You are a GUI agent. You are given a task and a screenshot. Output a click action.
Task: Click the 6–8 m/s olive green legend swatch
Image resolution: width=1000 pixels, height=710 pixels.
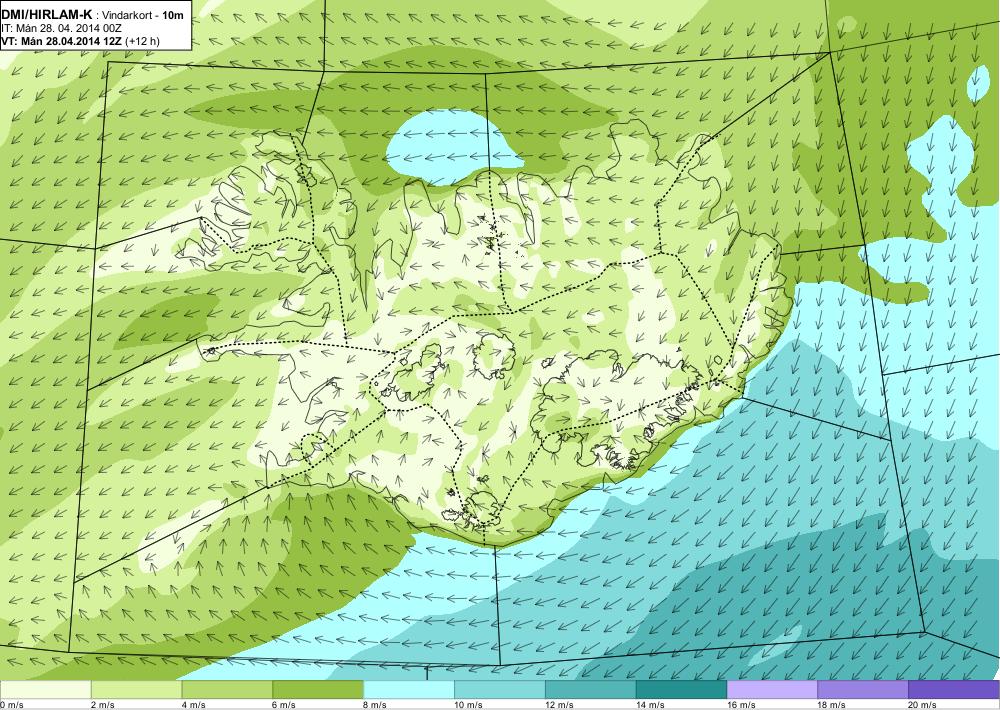318,690
